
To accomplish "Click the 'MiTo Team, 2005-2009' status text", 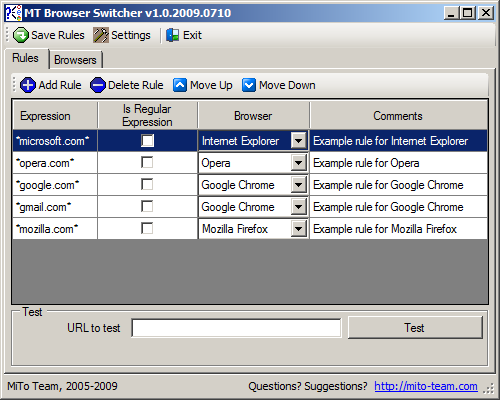I will pyautogui.click(x=62, y=386).
